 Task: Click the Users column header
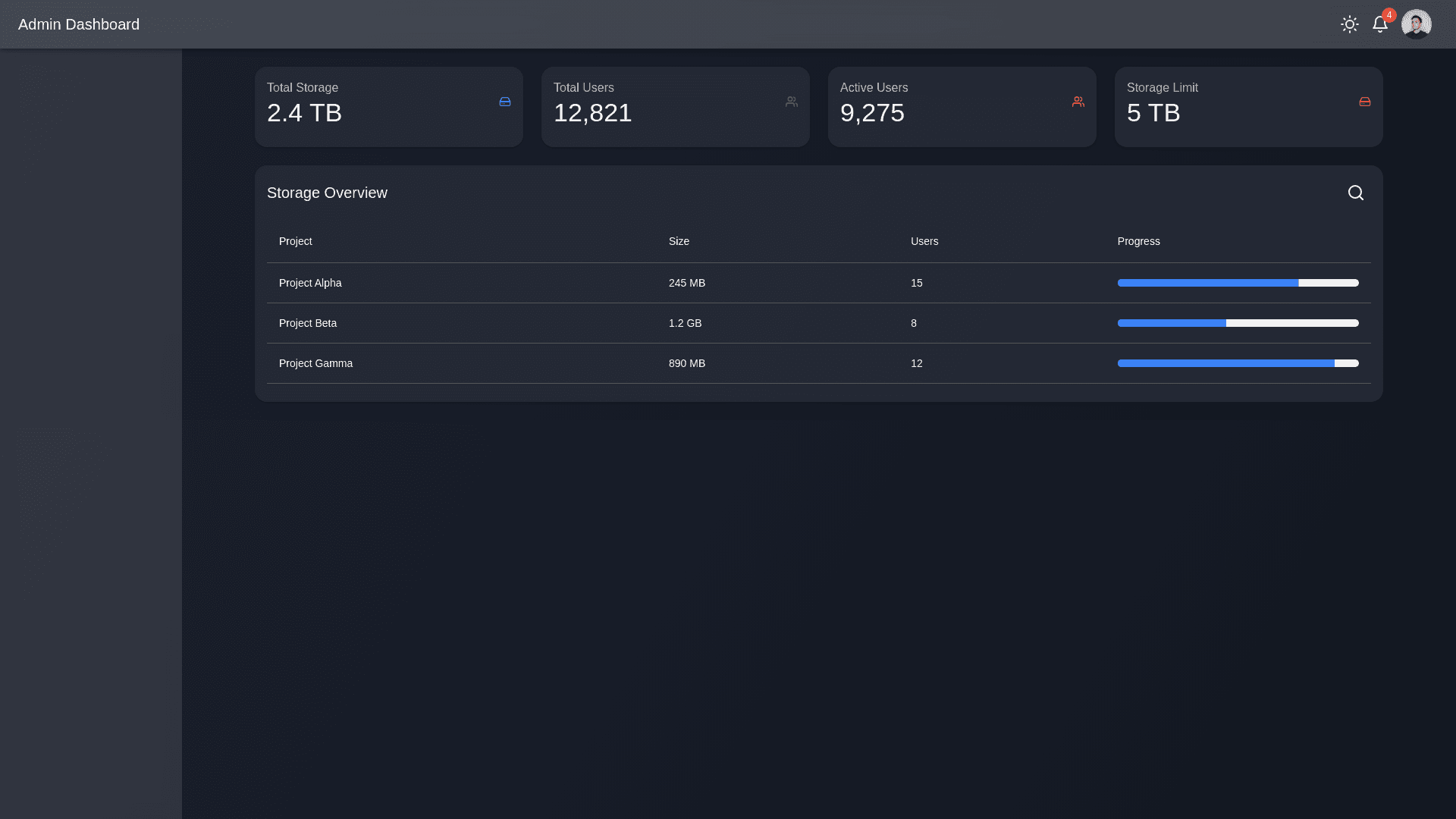coord(924,241)
